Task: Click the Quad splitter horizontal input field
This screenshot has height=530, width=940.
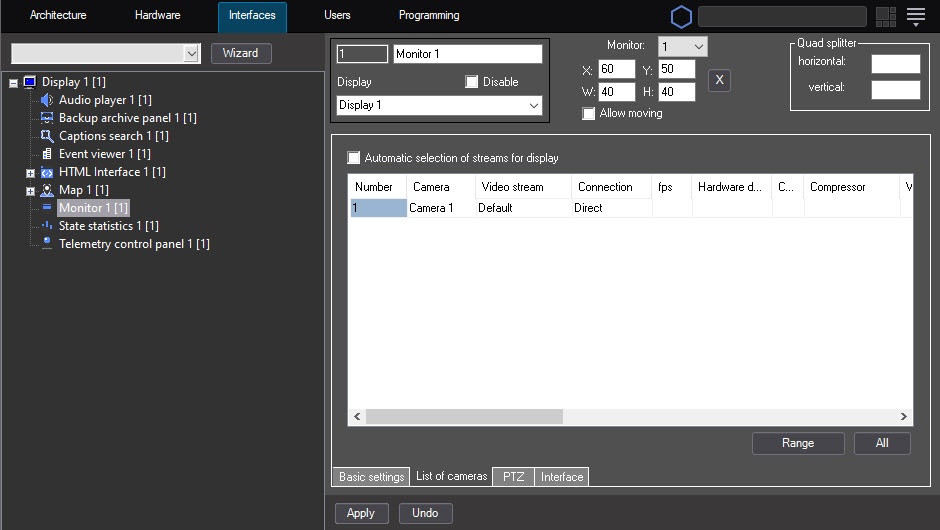Action: (x=895, y=64)
